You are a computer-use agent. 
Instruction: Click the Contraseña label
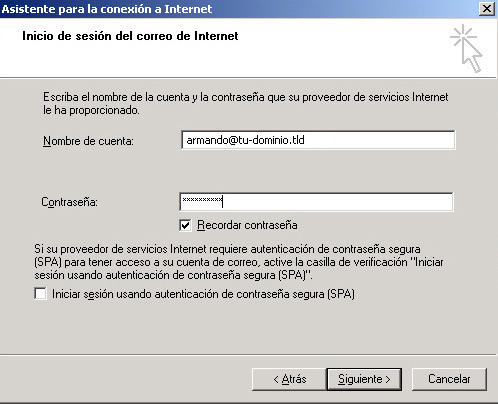pyautogui.click(x=69, y=202)
